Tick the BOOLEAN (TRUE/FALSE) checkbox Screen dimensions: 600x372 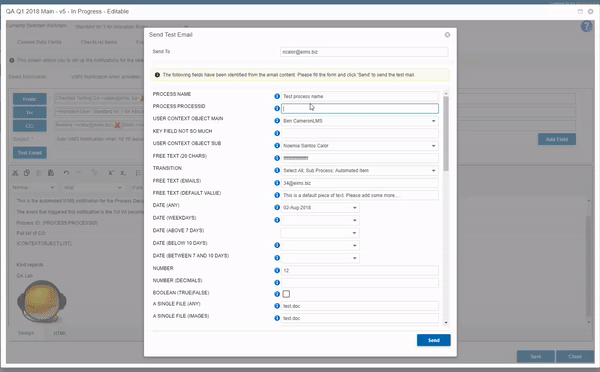coord(286,294)
